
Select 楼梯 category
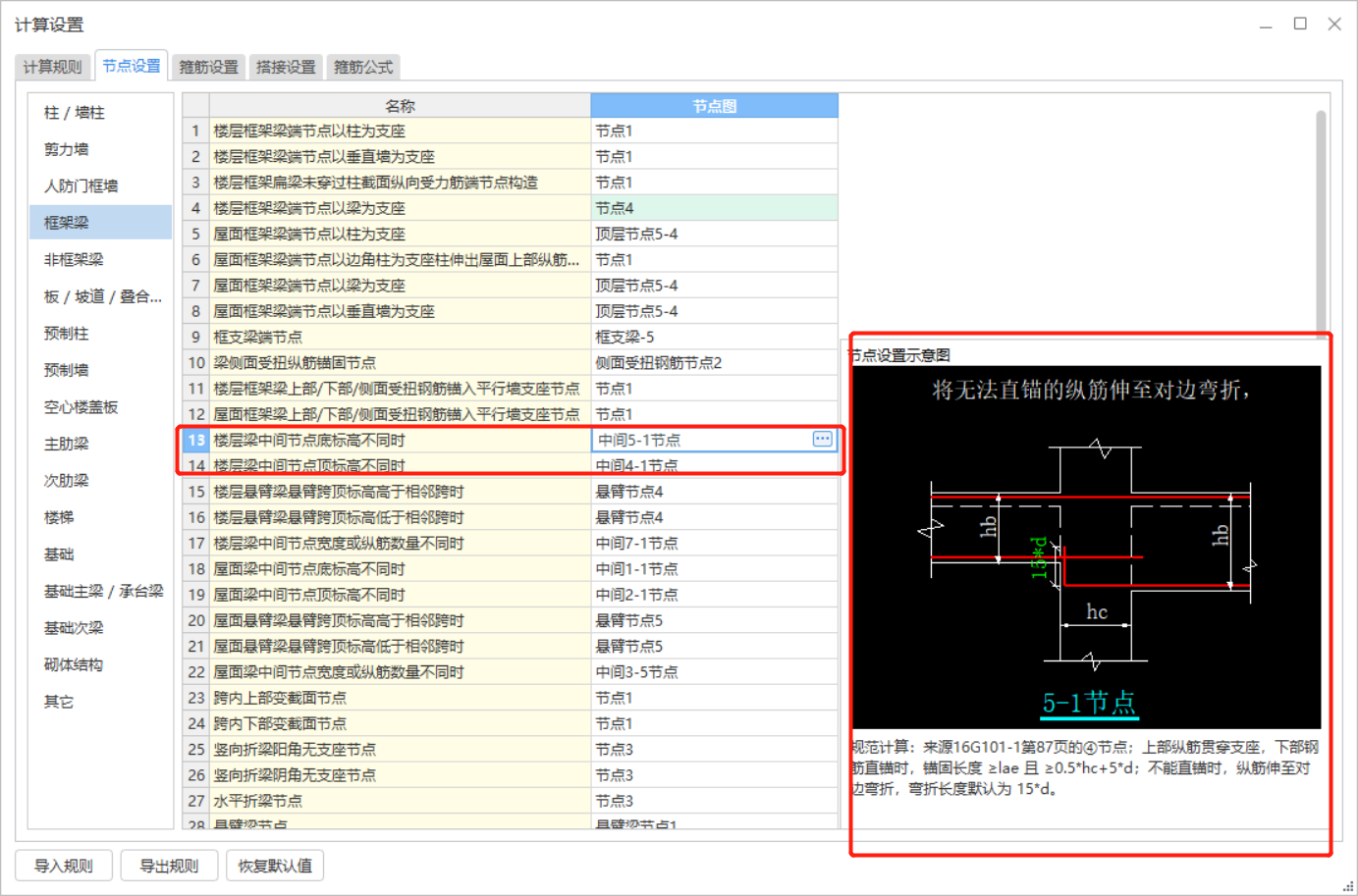coord(100,517)
